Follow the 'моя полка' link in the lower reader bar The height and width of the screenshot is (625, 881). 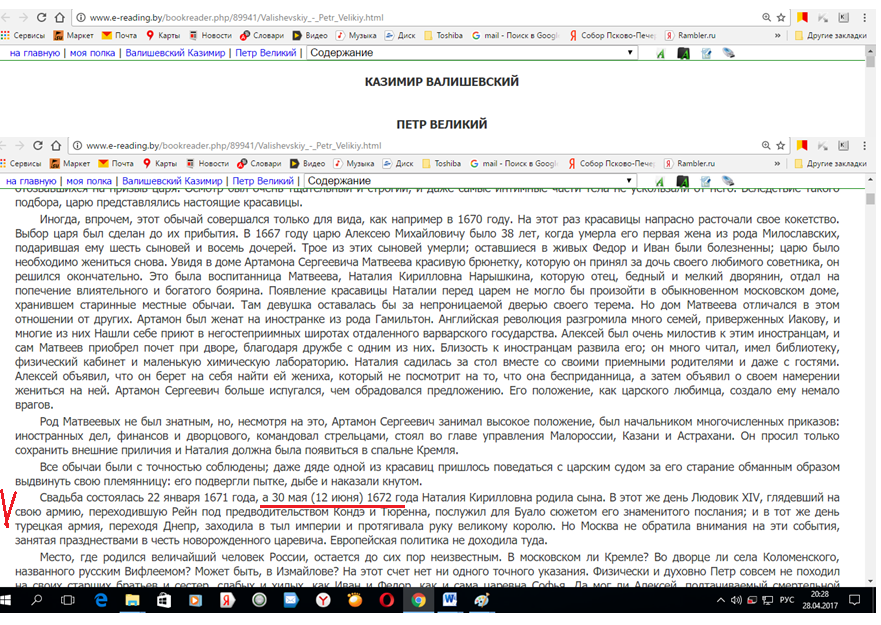(89, 181)
